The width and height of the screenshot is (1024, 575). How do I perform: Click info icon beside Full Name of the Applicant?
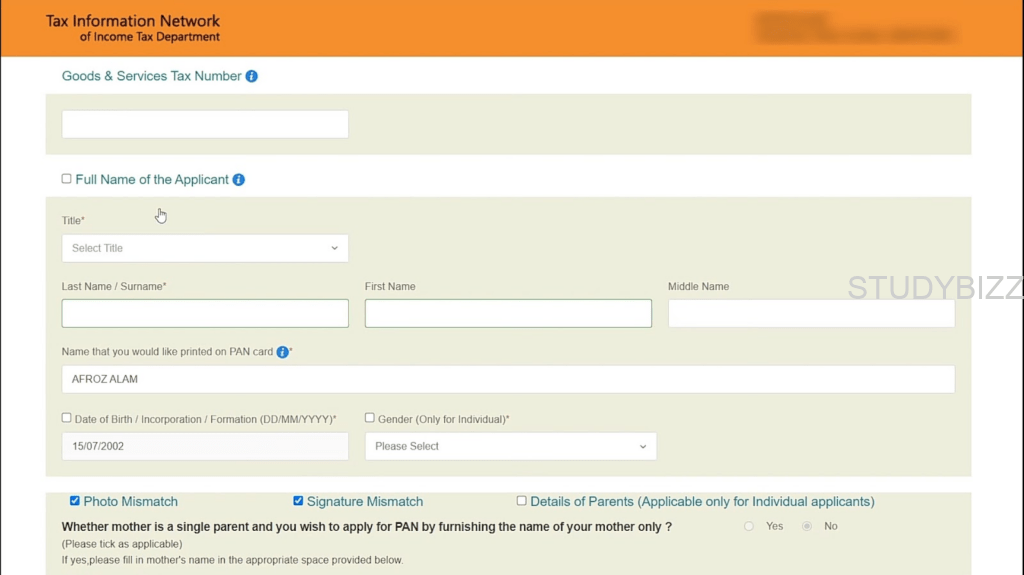pos(239,180)
